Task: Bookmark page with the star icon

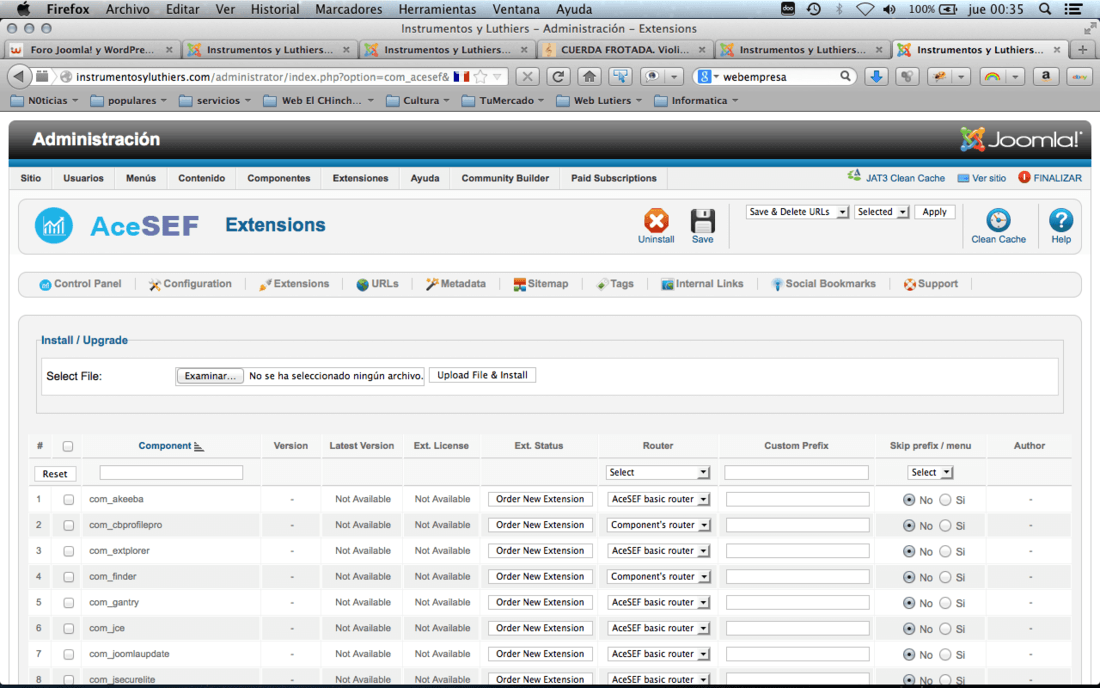Action: [481, 76]
